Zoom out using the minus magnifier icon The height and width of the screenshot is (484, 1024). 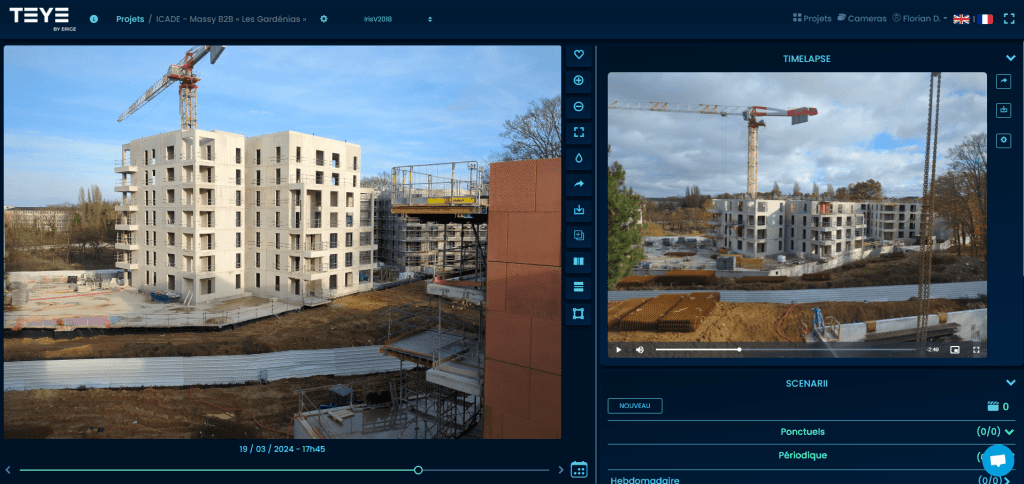click(x=578, y=107)
